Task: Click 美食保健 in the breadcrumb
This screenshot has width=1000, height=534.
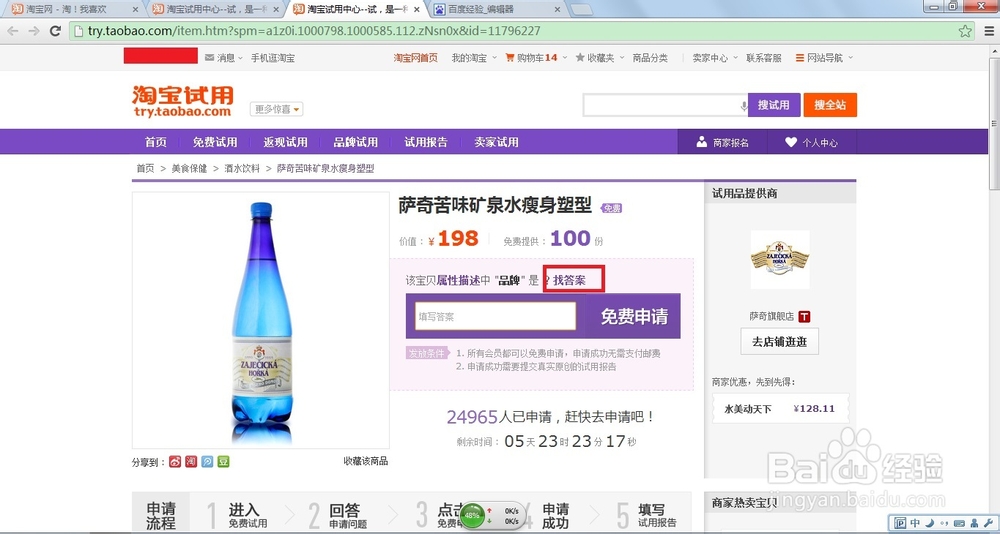Action: pos(189,168)
